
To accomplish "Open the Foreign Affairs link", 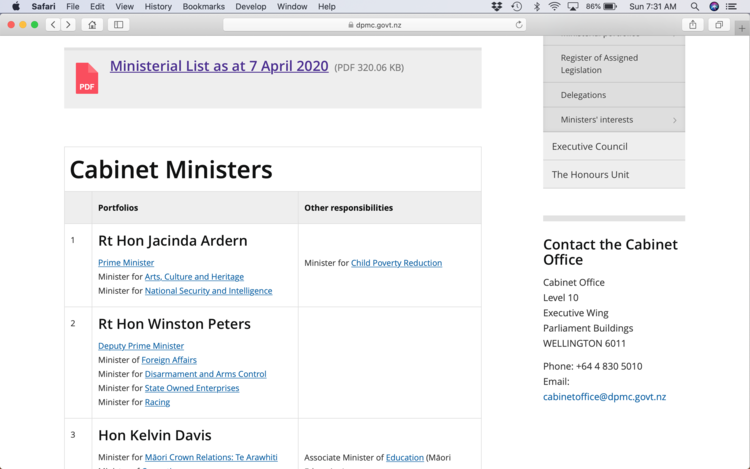I will coord(169,360).
